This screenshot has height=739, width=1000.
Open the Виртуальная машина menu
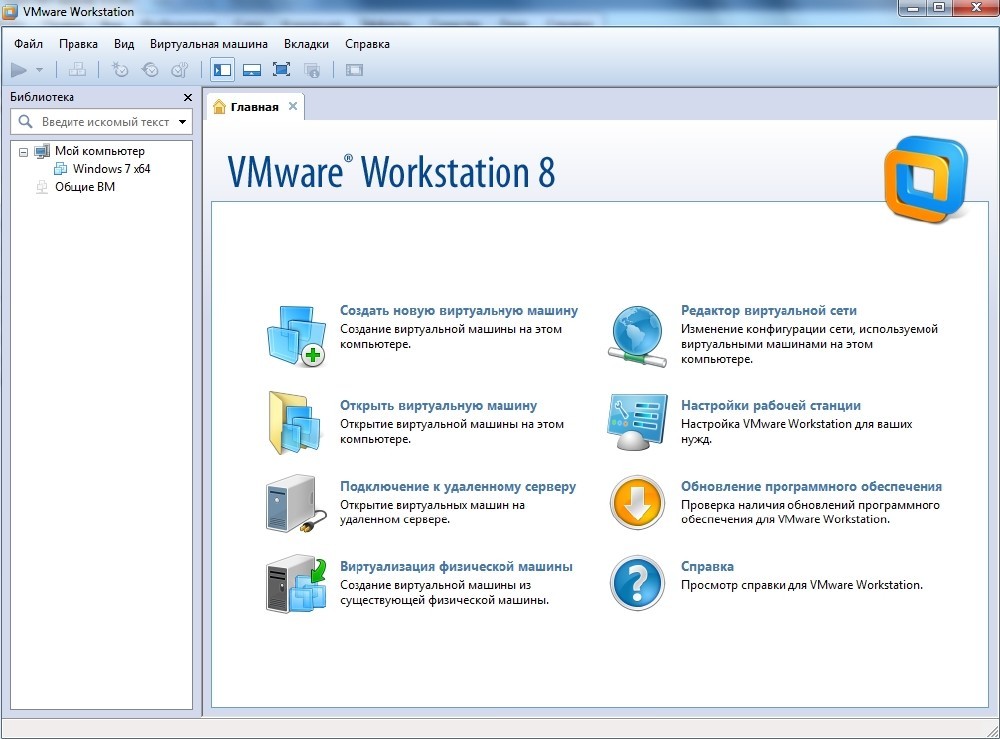coord(209,44)
